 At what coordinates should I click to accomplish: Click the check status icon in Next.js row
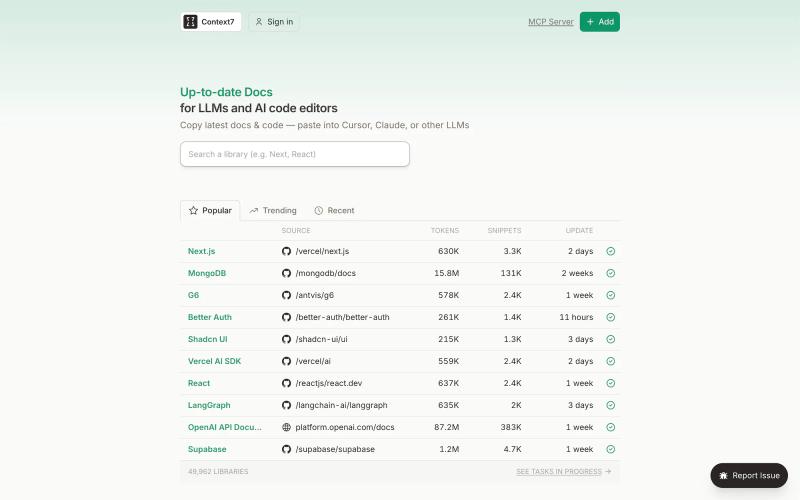pos(611,251)
